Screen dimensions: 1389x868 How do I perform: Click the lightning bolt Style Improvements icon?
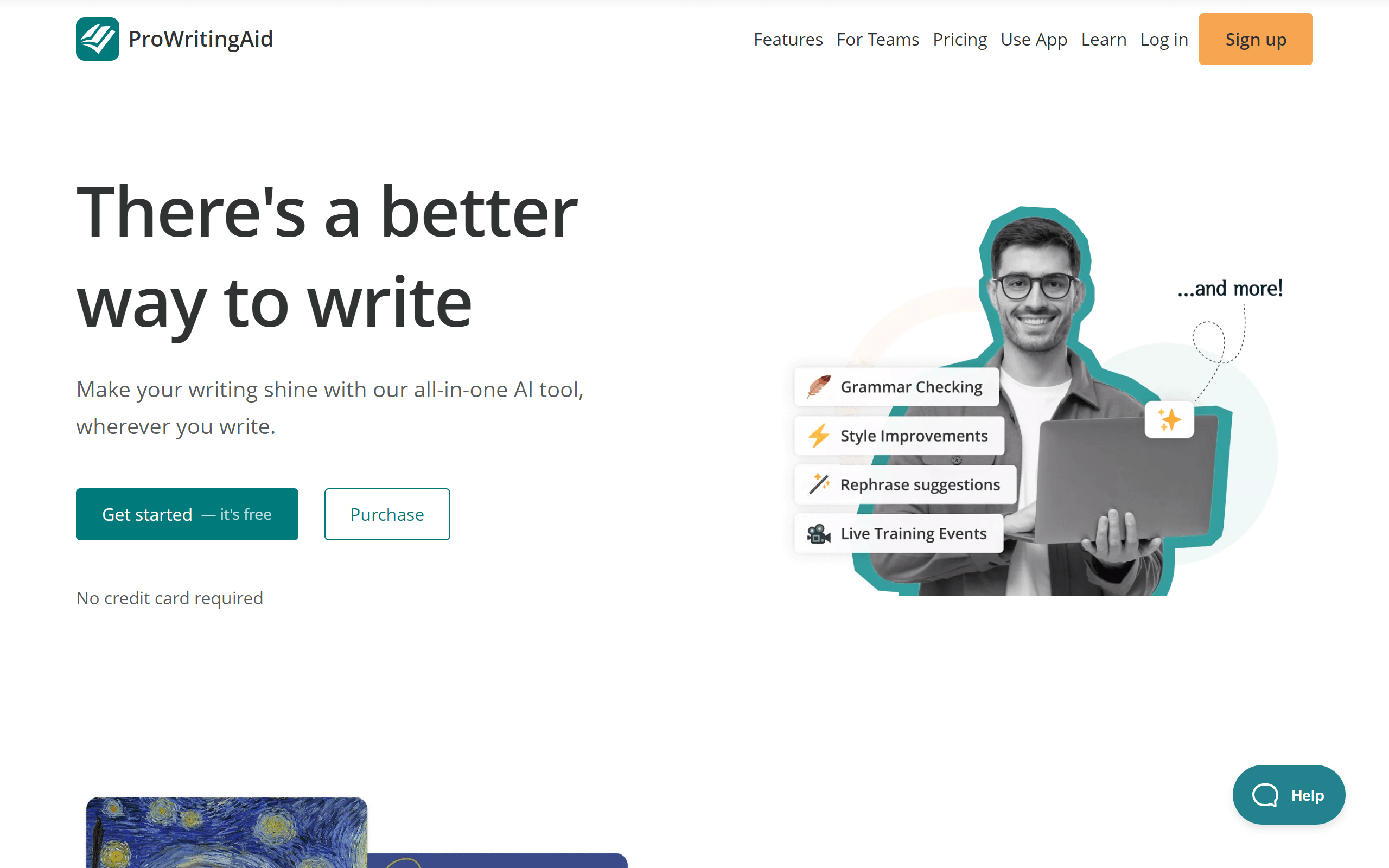pos(818,436)
